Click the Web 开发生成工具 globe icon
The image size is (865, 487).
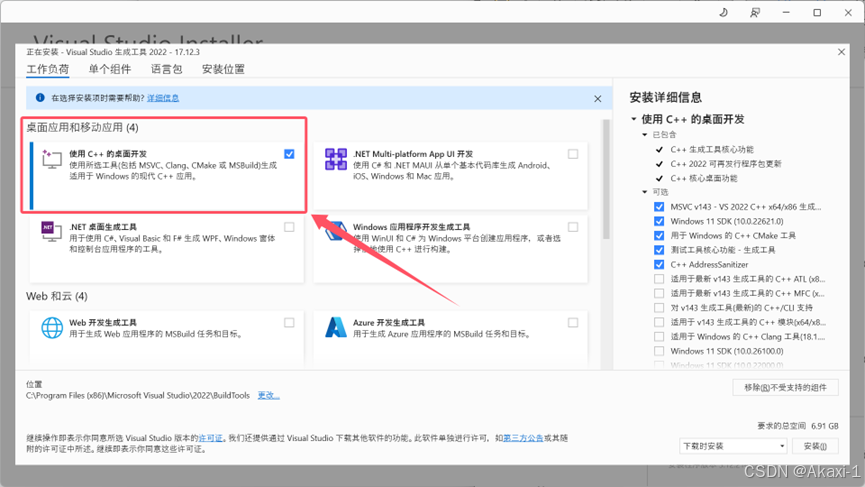click(52, 328)
